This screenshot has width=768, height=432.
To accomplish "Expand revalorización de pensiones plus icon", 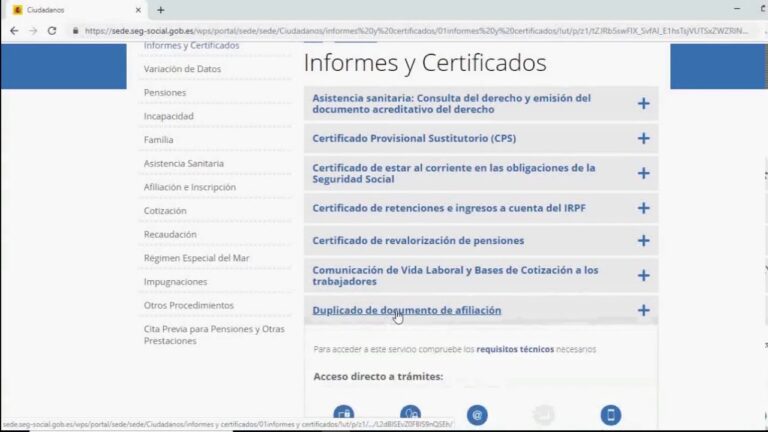I will pyautogui.click(x=644, y=240).
